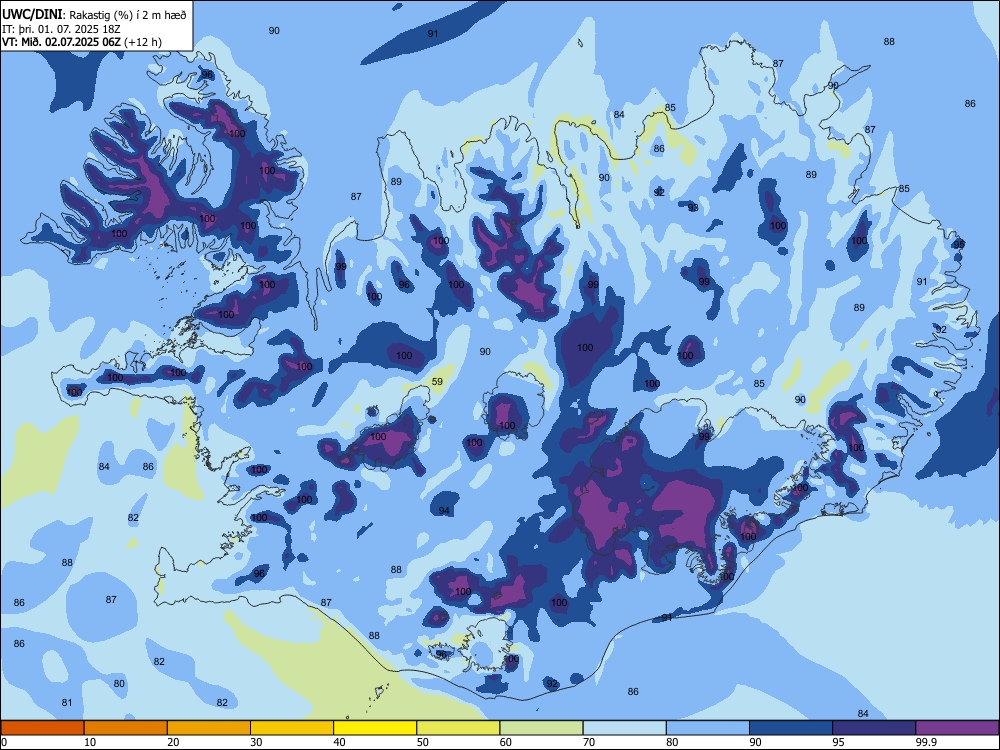Choose the golden 30–40 legend color band
The width and height of the screenshot is (1000, 750).
pos(292,728)
